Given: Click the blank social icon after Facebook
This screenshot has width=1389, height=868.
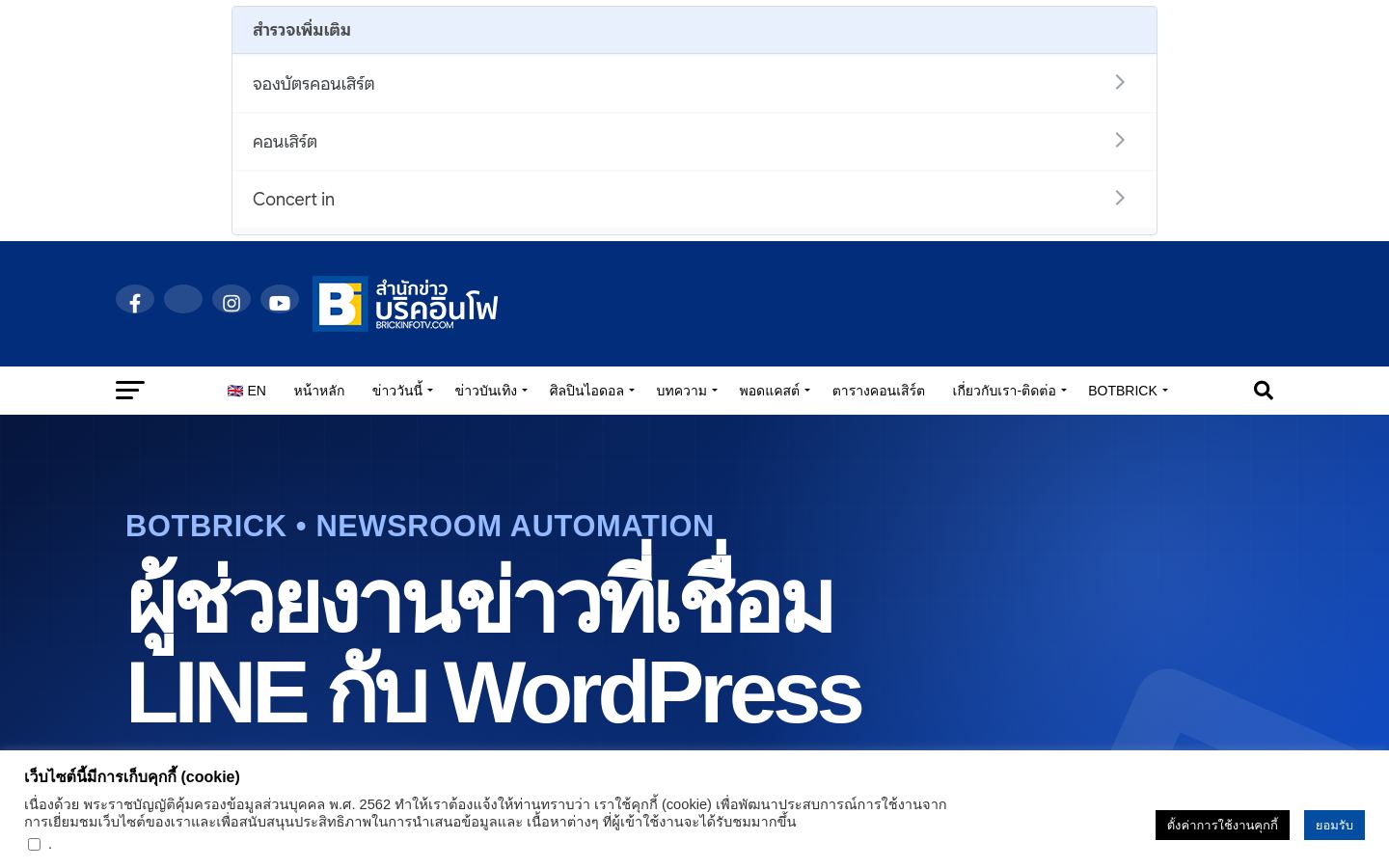Looking at the screenshot, I should [x=183, y=300].
